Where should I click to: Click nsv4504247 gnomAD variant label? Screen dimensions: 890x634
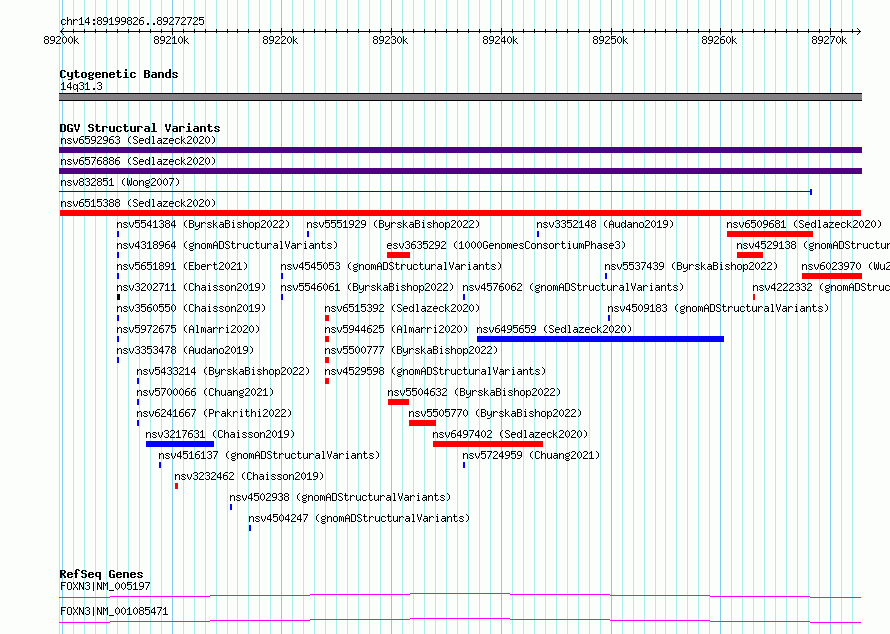pyautogui.click(x=359, y=518)
